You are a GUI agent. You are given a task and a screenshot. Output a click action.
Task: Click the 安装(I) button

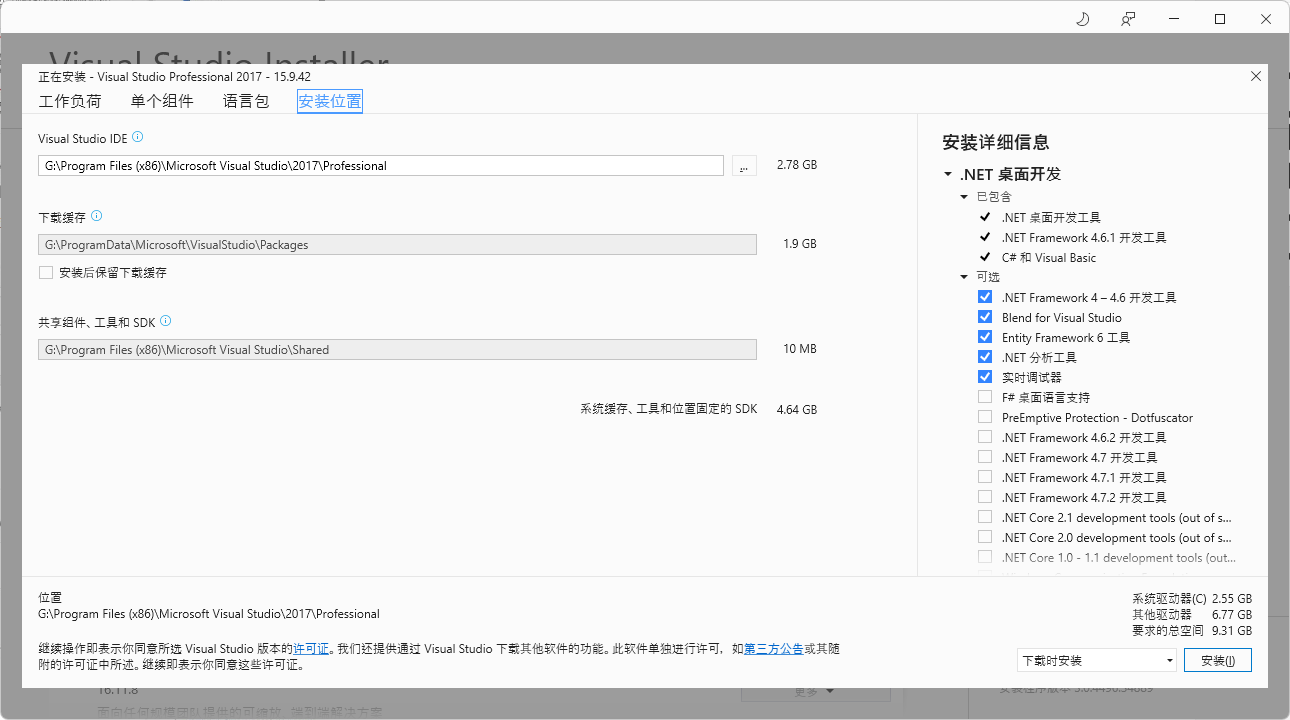pos(1218,660)
